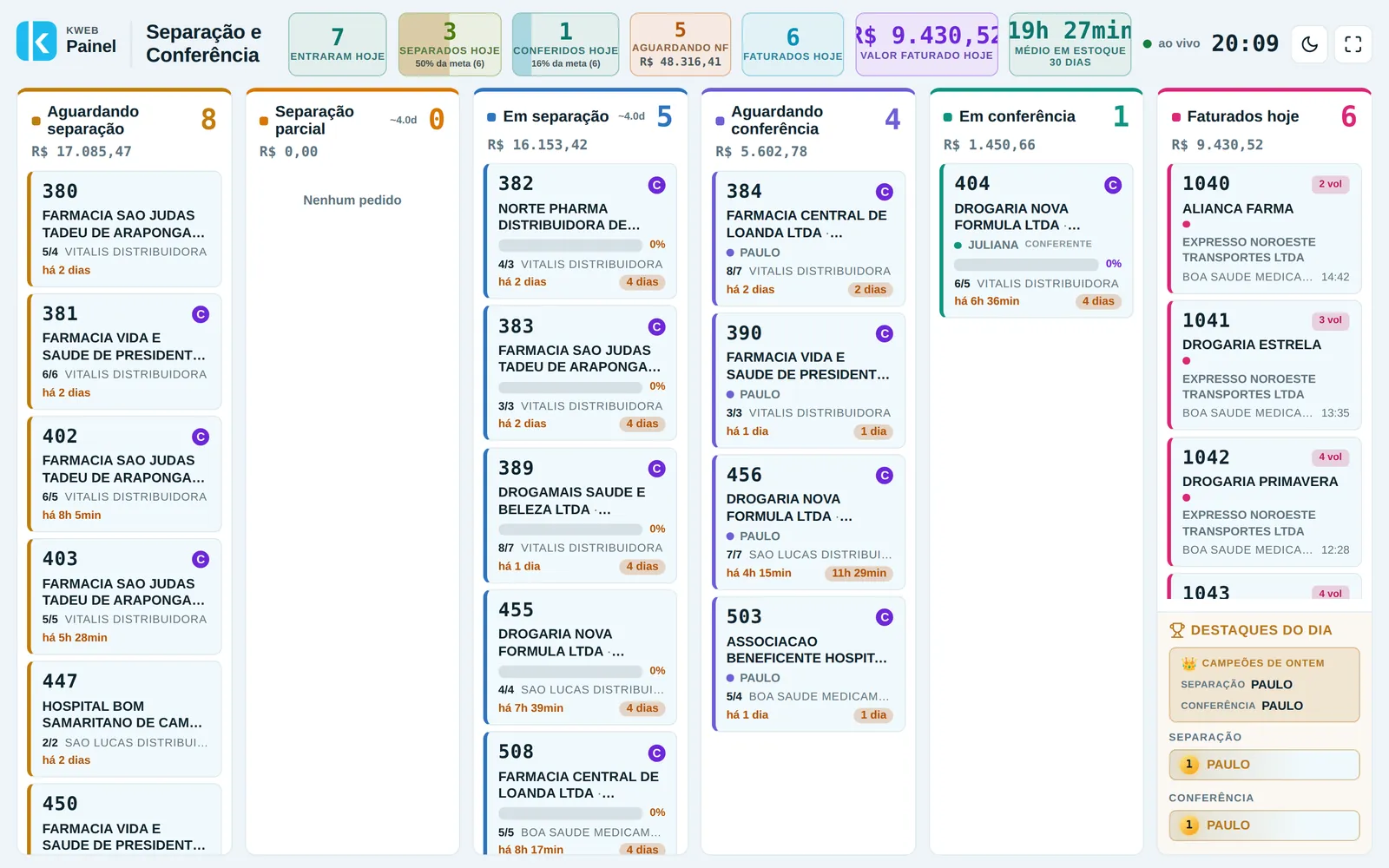Open the Conferidos Hoje stat card
1389x868 pixels.
pos(565,44)
